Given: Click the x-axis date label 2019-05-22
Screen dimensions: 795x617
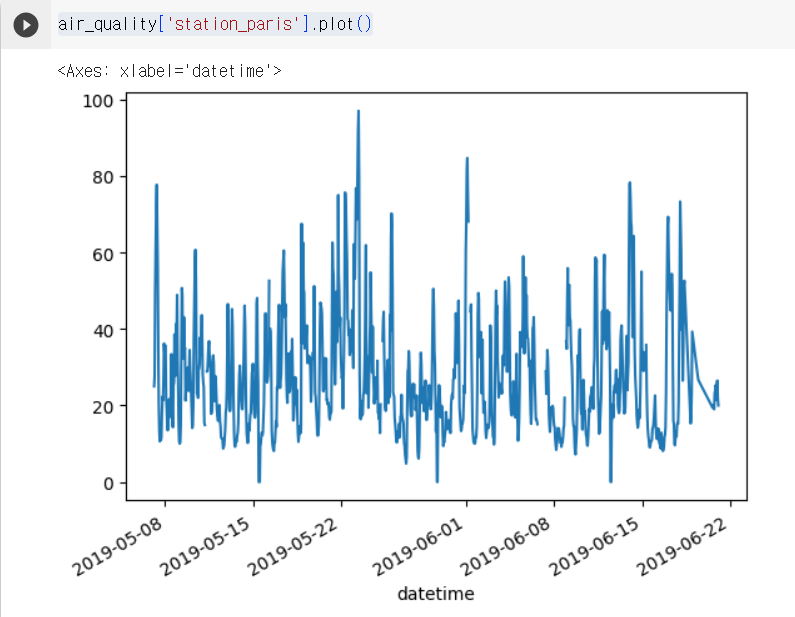Looking at the screenshot, I should (x=293, y=547).
